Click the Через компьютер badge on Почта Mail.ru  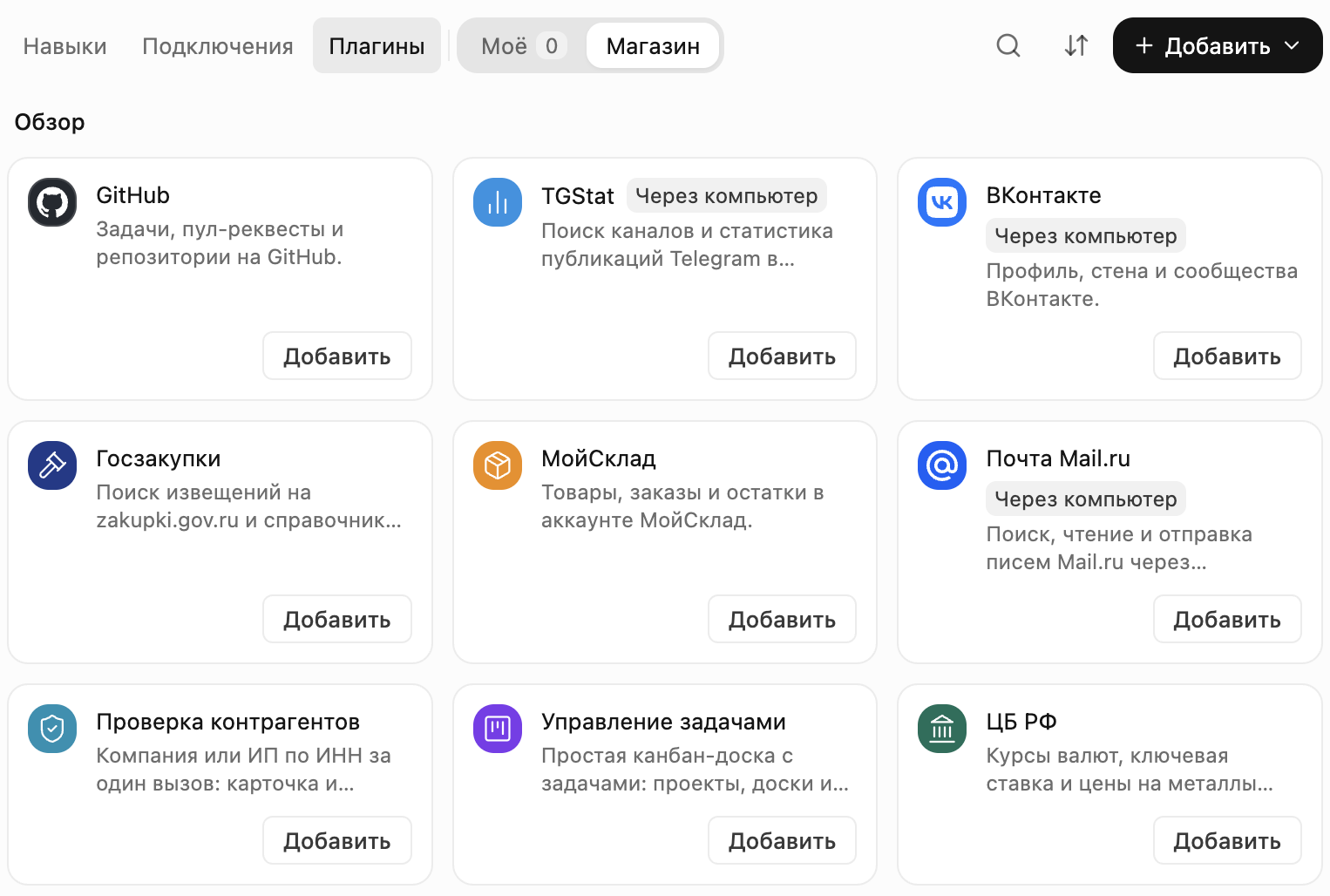(1086, 499)
